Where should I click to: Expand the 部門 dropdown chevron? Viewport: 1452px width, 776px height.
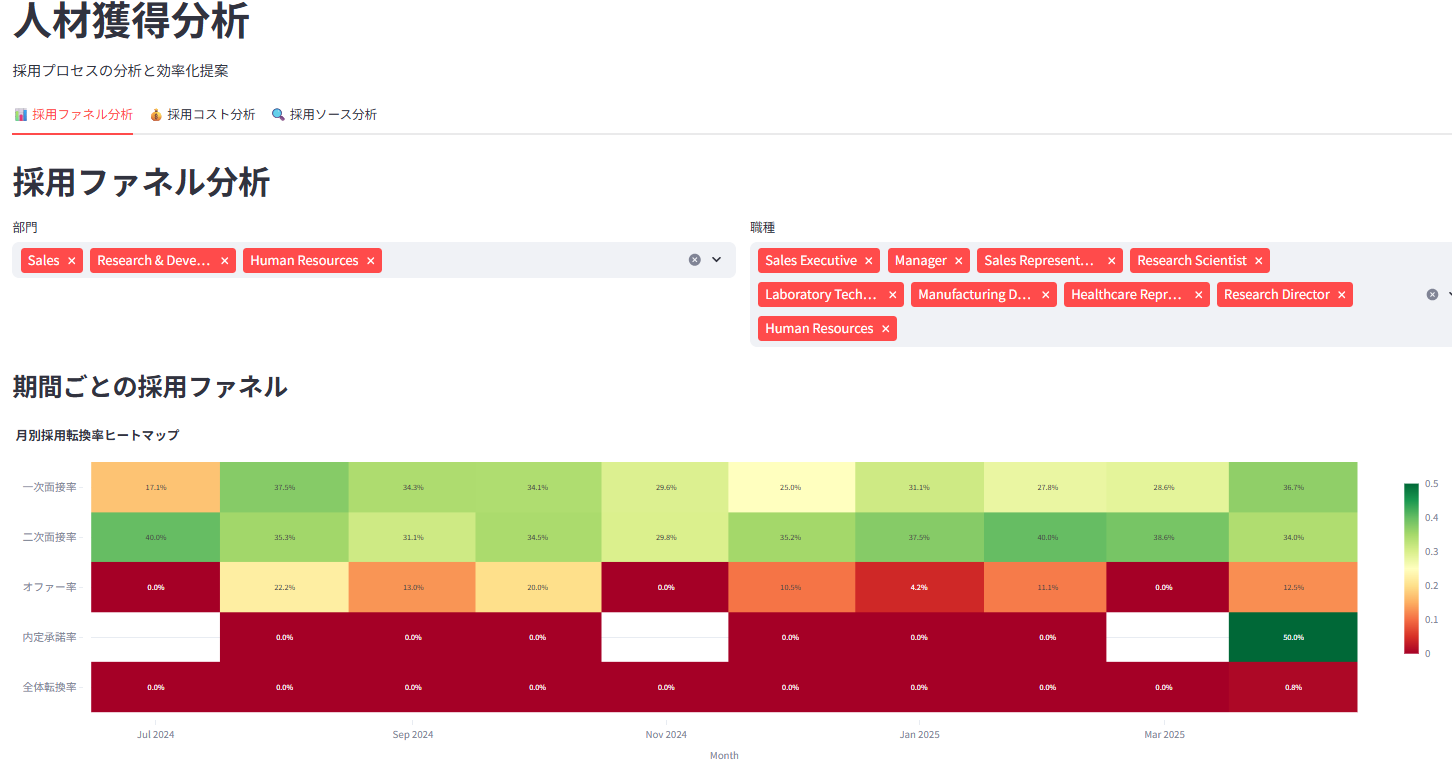coord(716,260)
